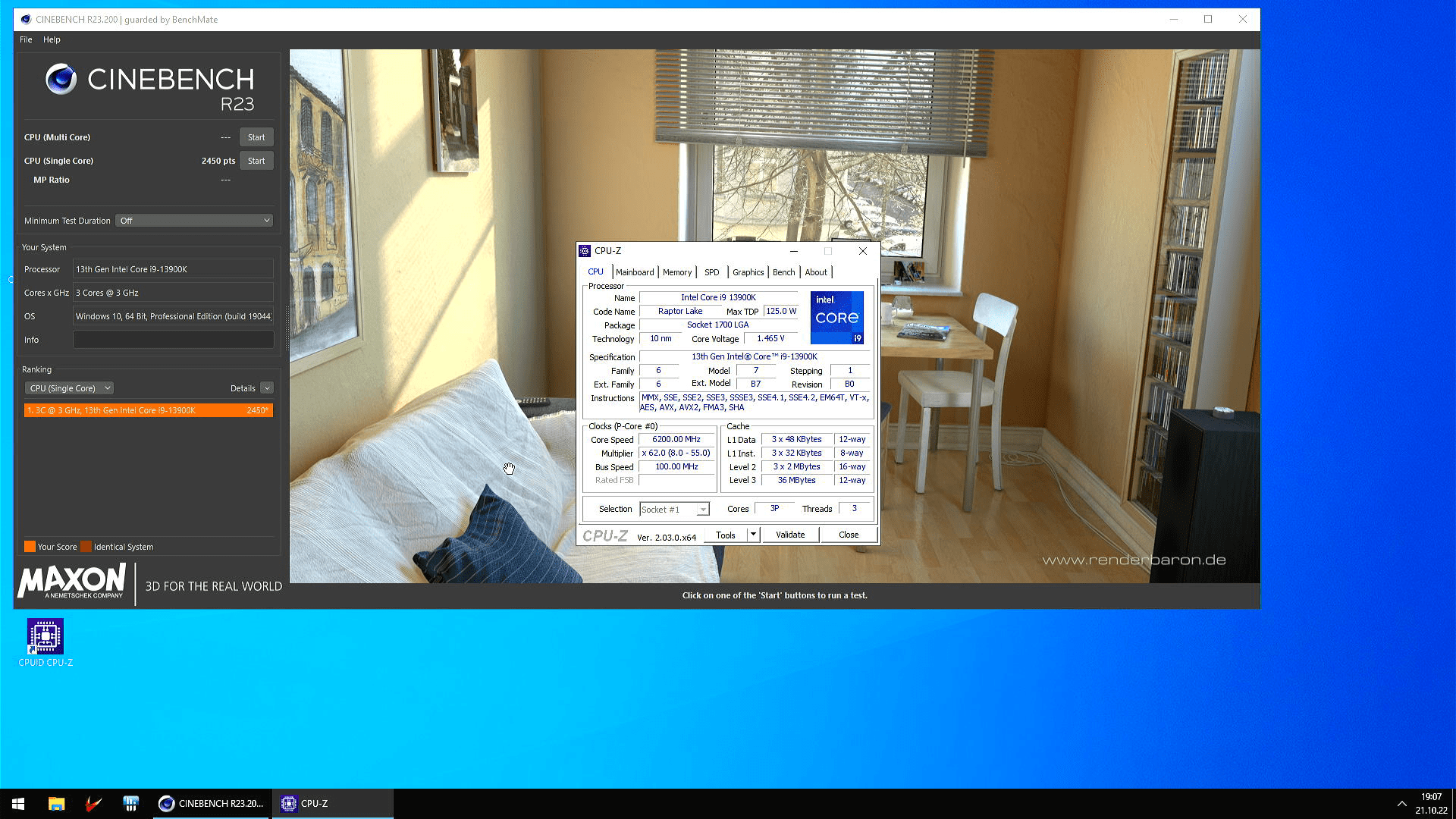The width and height of the screenshot is (1456, 819).
Task: Click the Validate button in CPU-Z
Action: tap(790, 535)
